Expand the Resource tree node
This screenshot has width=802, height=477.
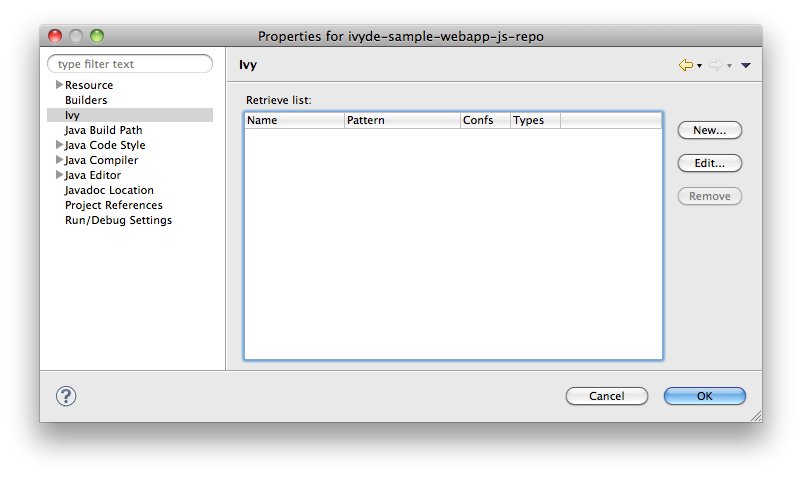59,85
